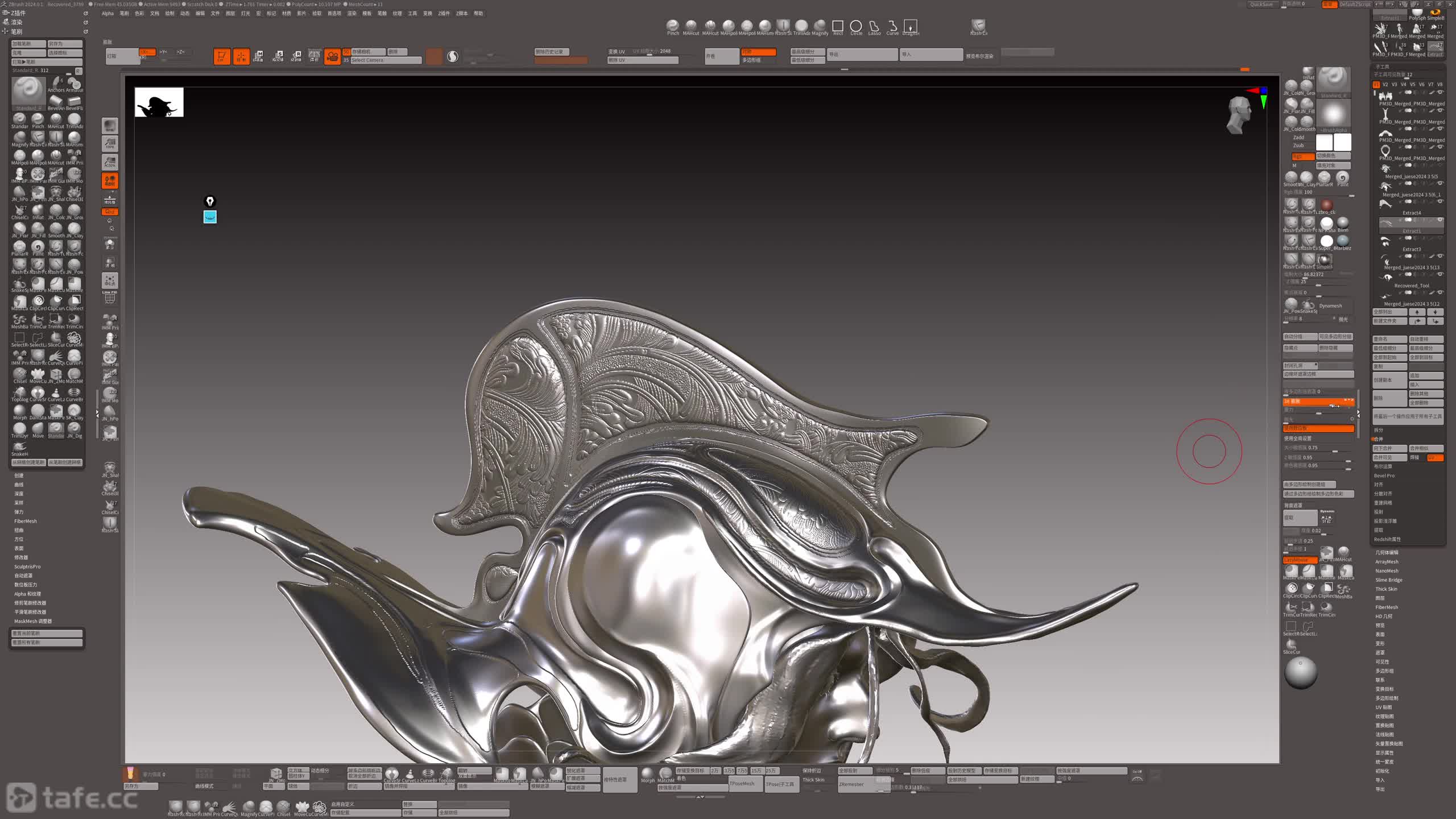Click the 中心点 frame icon

[x=110, y=280]
